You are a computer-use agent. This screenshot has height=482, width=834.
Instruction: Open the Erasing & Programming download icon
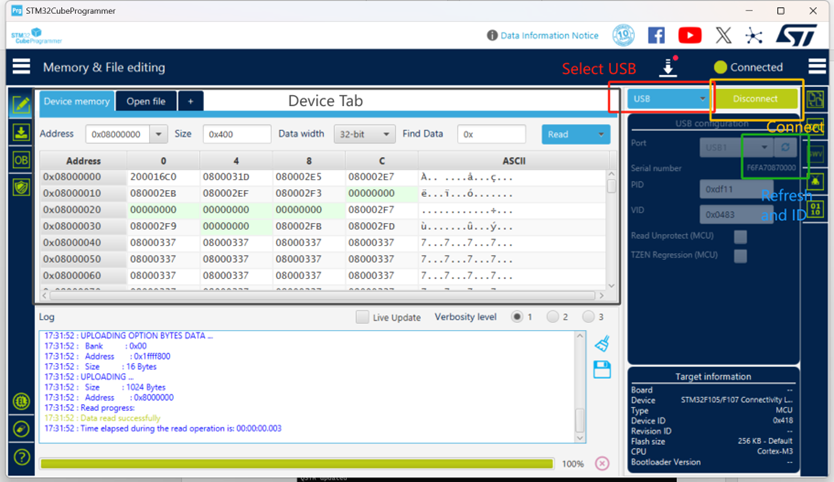(x=20, y=132)
